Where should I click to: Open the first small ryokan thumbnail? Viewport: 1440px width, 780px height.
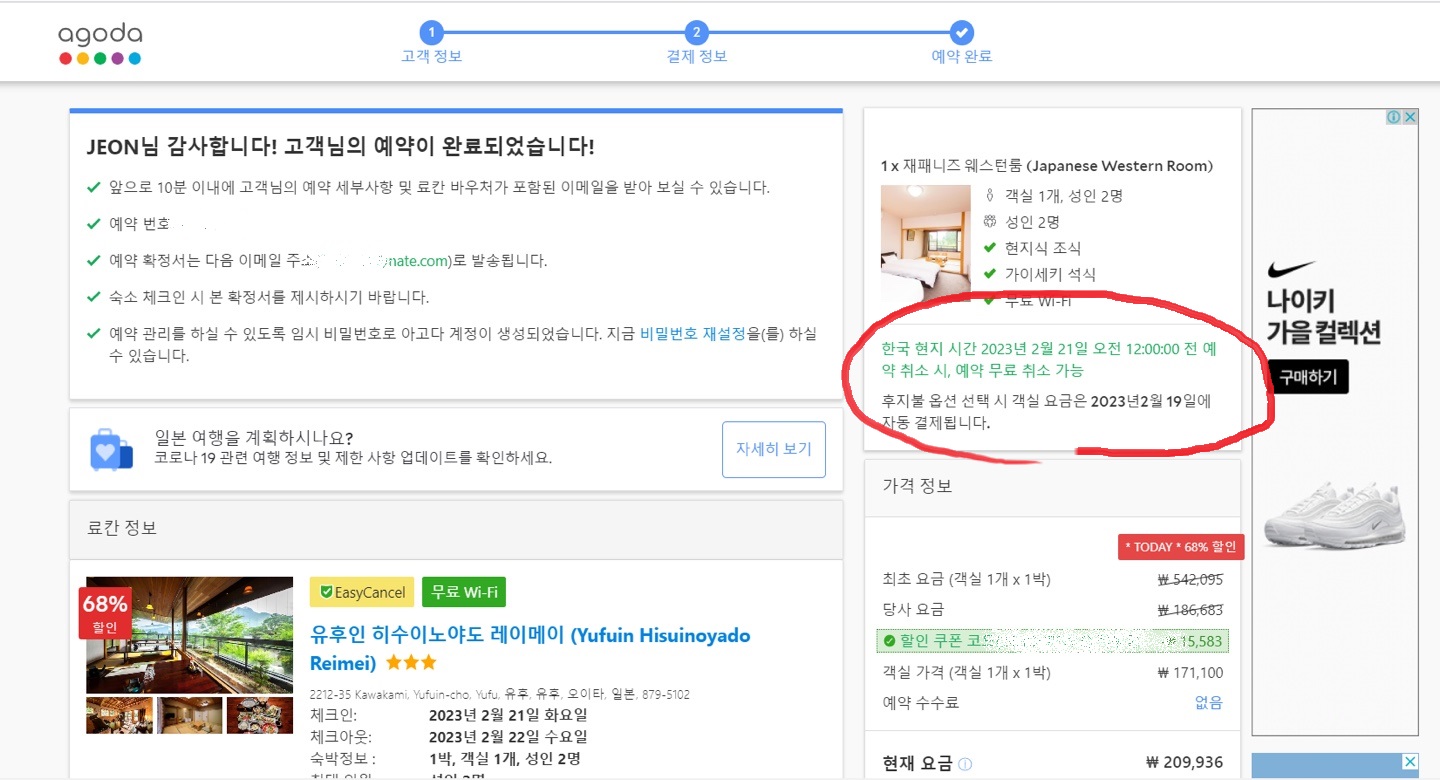120,715
